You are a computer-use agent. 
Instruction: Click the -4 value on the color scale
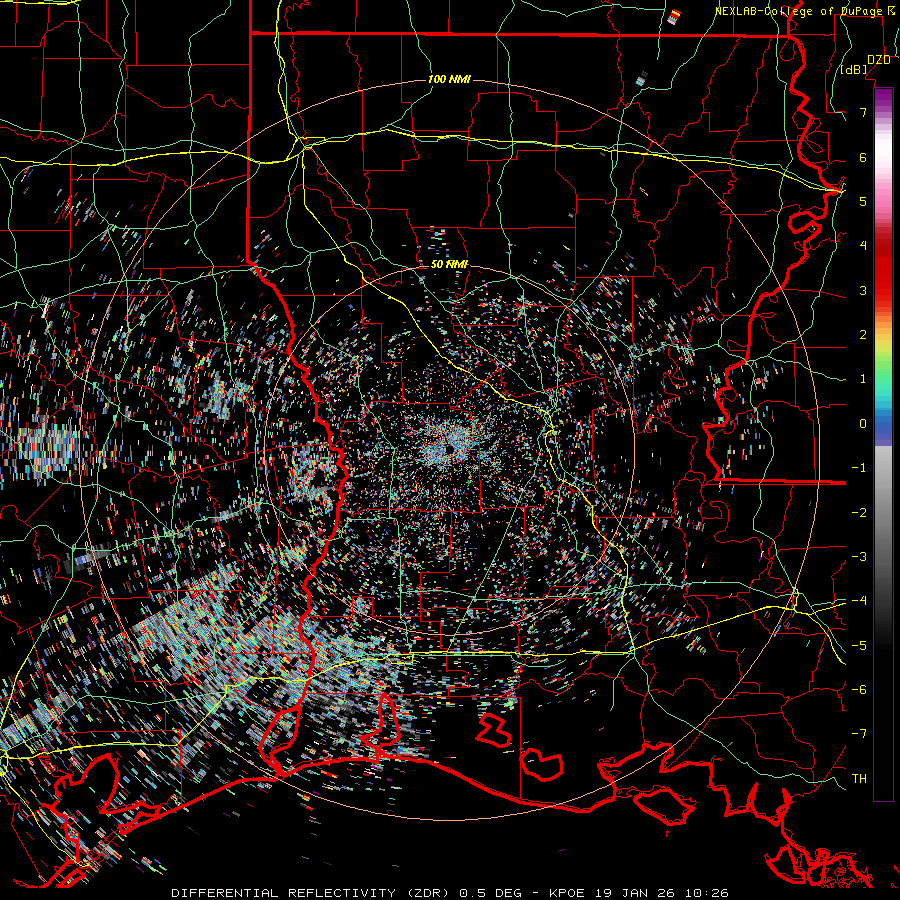[859, 601]
